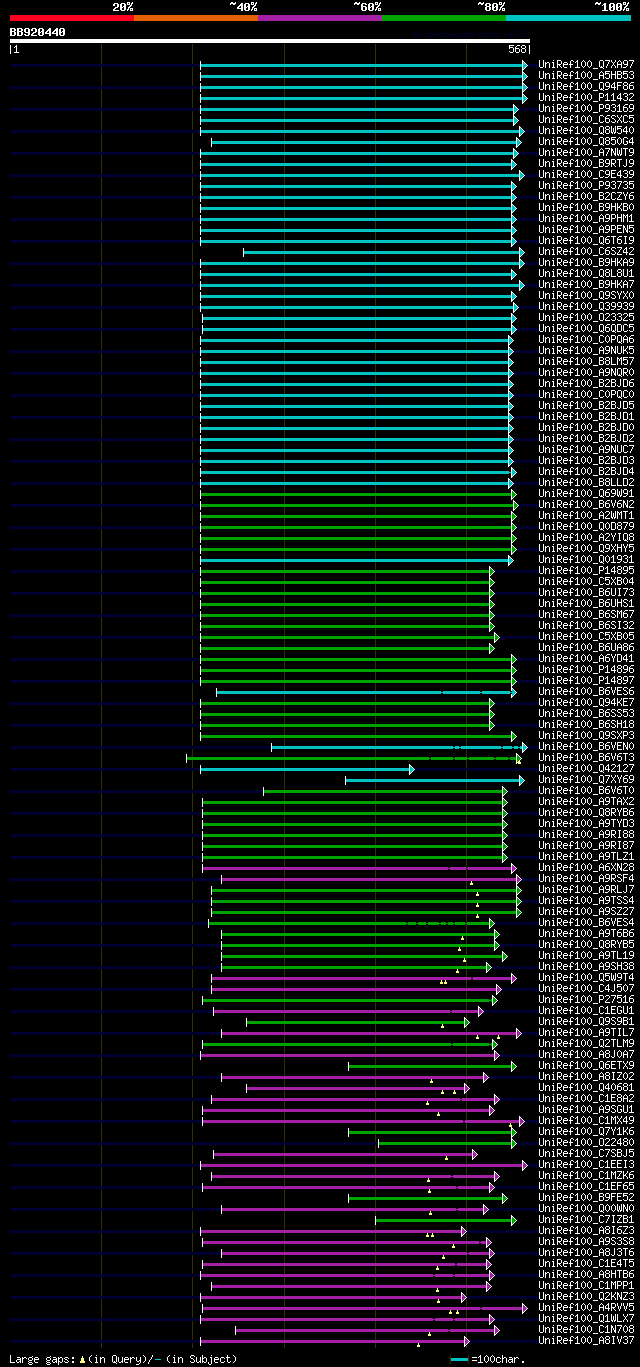Open hit UniRef100_C6SXC5
Viewport: 640px width, 1367px height.
point(586,119)
